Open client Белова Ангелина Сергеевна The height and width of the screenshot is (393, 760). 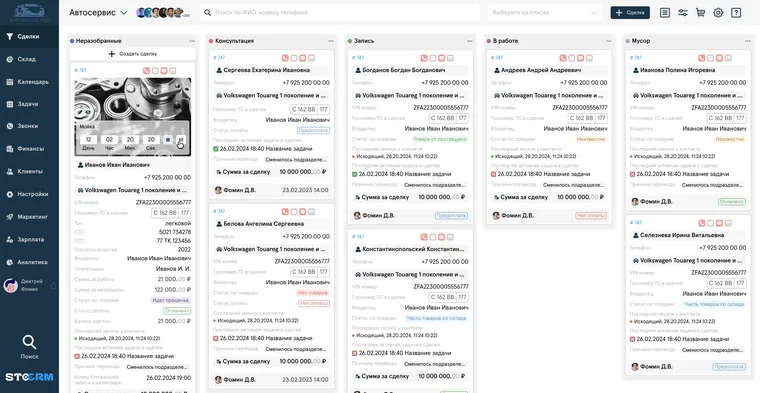(271, 224)
